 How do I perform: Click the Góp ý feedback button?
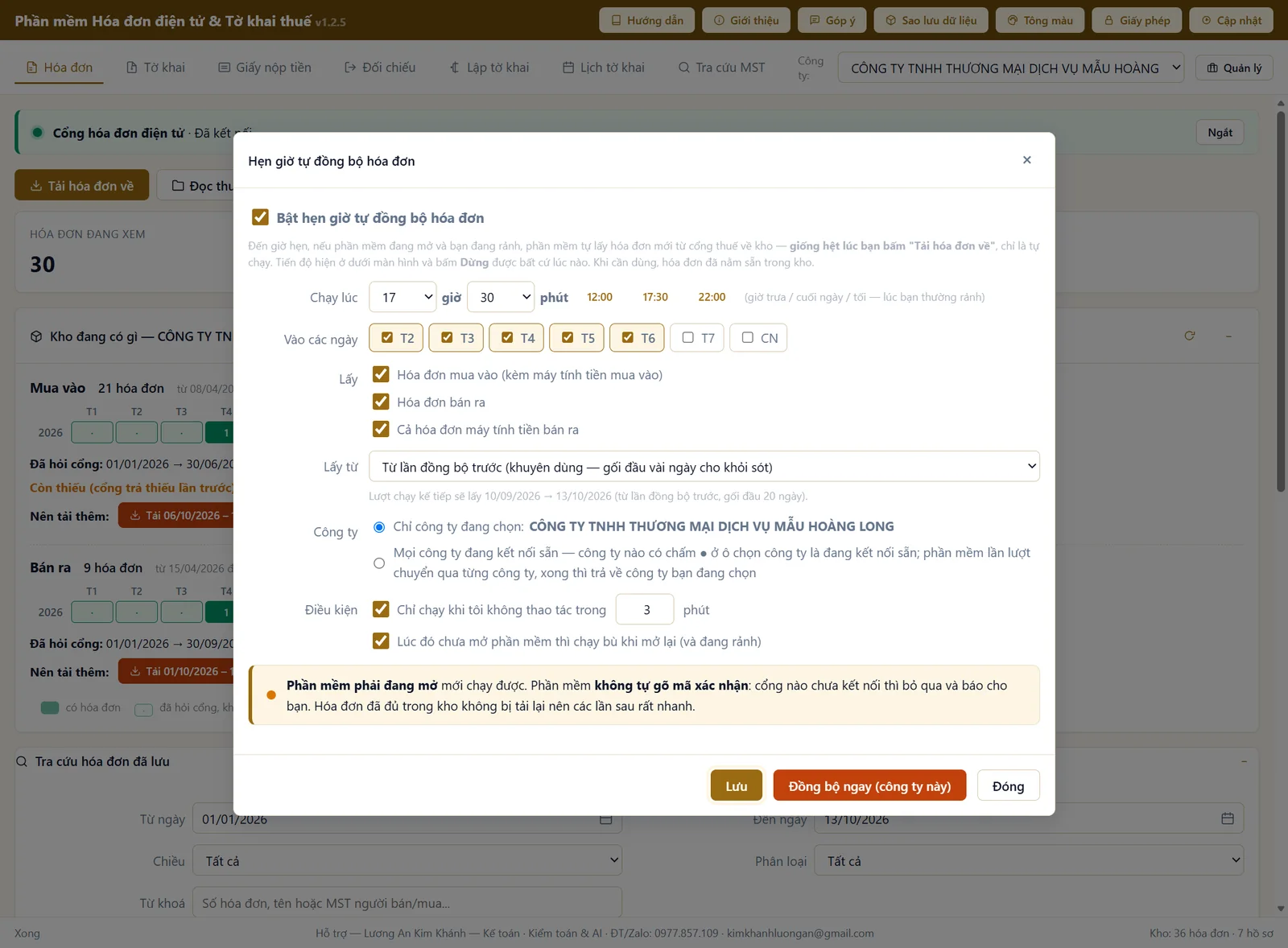coord(832,20)
